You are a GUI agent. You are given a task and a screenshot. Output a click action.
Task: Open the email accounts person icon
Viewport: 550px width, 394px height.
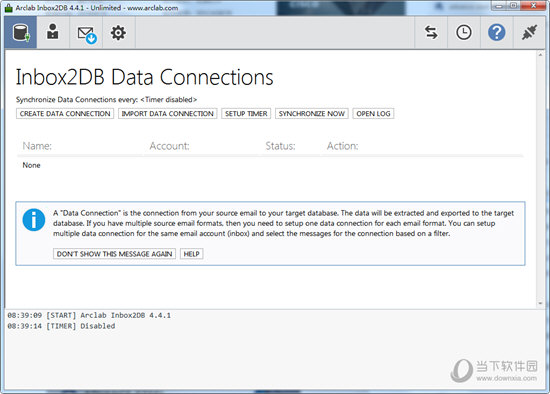[53, 32]
